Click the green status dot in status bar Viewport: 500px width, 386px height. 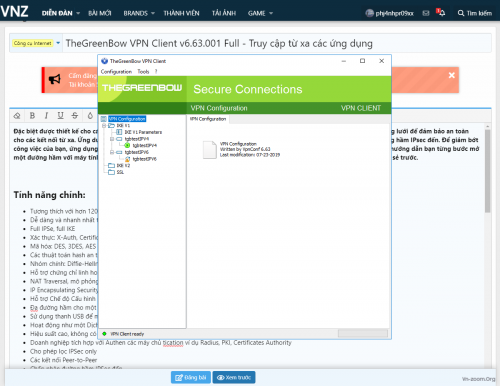104,334
